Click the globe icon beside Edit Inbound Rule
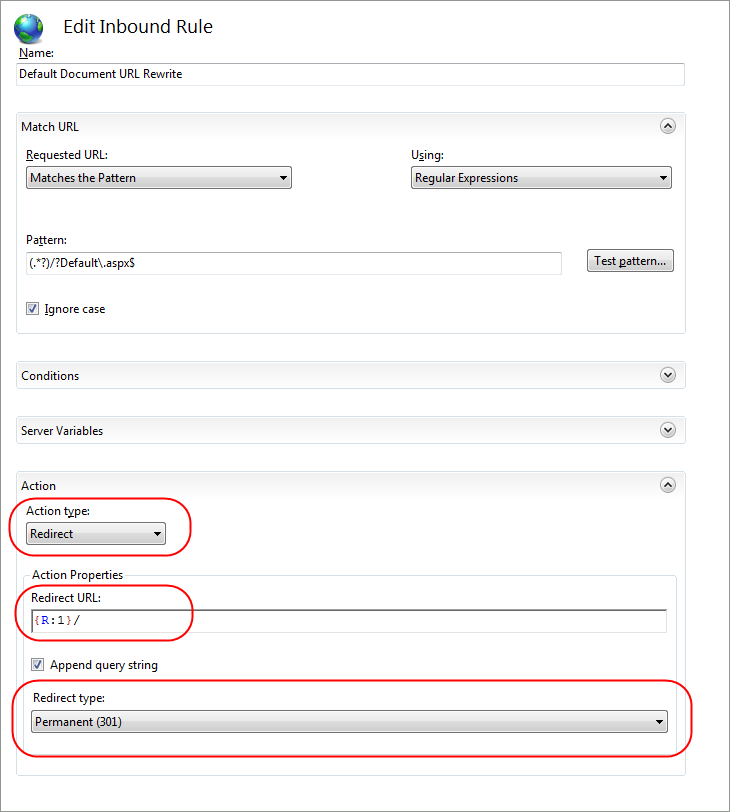 tap(28, 28)
